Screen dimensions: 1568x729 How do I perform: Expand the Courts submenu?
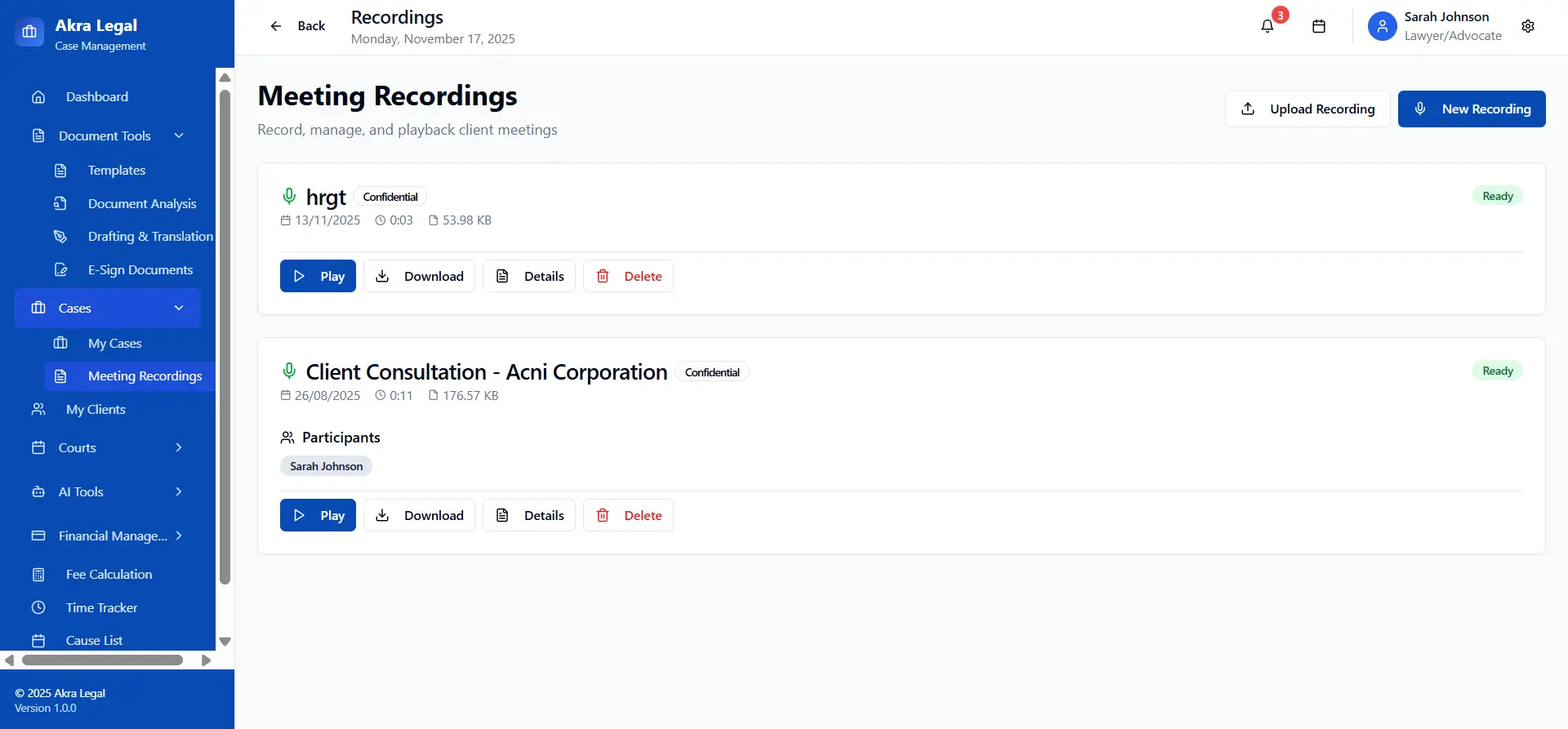[179, 447]
